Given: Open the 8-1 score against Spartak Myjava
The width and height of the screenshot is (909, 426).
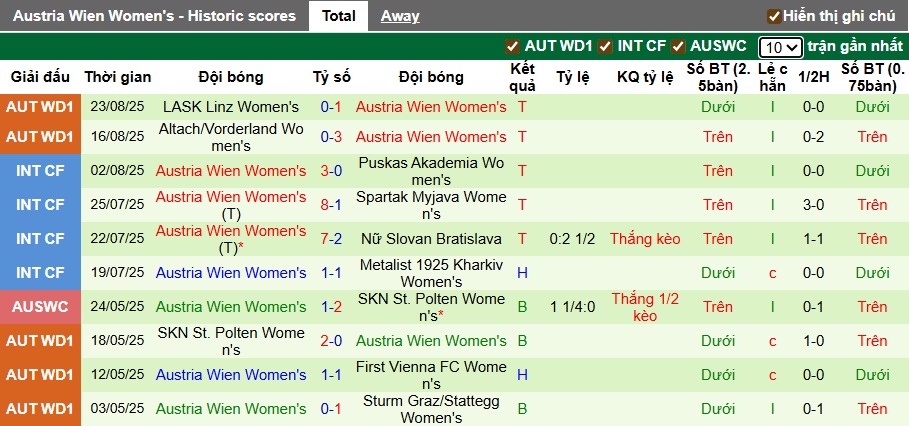Looking at the screenshot, I should [x=332, y=205].
